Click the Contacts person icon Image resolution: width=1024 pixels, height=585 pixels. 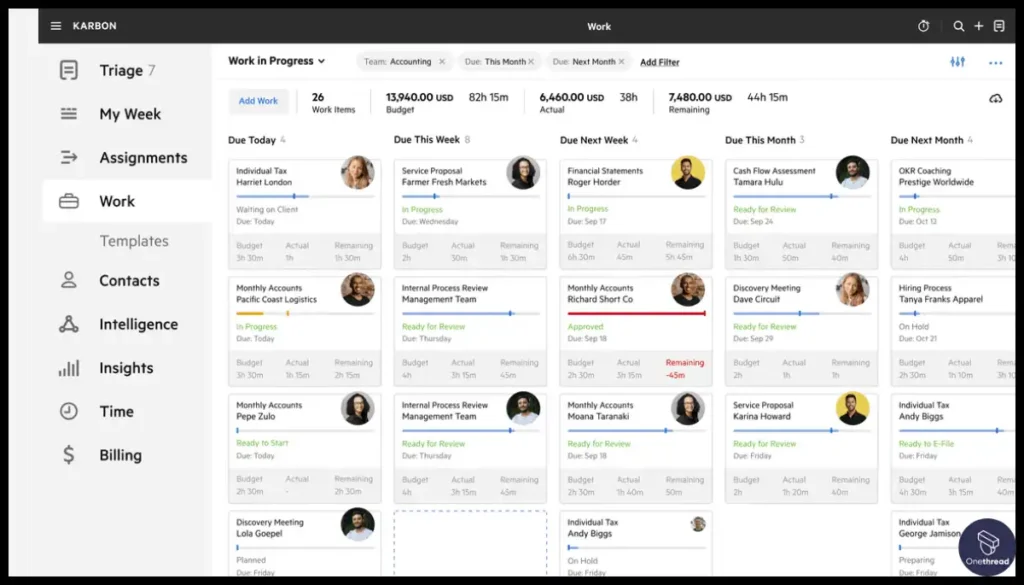click(69, 280)
